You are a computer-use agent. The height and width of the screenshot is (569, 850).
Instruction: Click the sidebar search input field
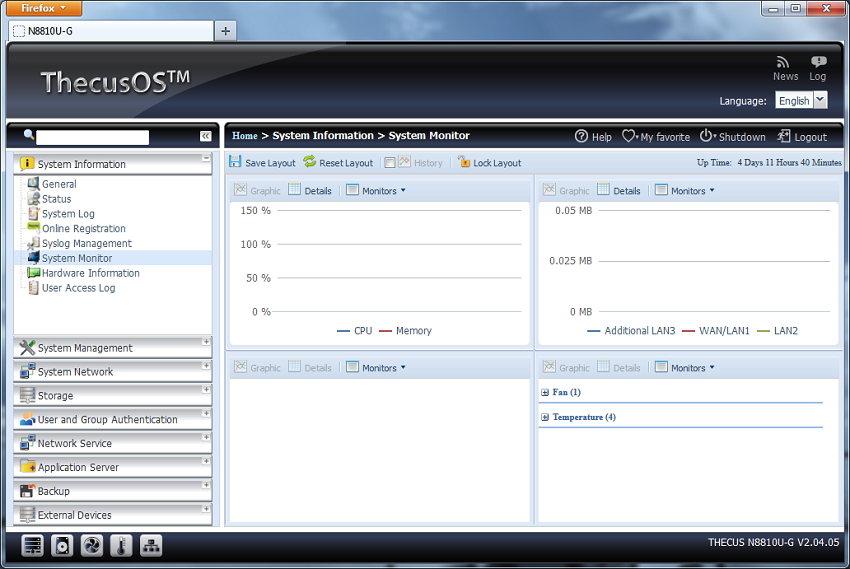(92, 137)
